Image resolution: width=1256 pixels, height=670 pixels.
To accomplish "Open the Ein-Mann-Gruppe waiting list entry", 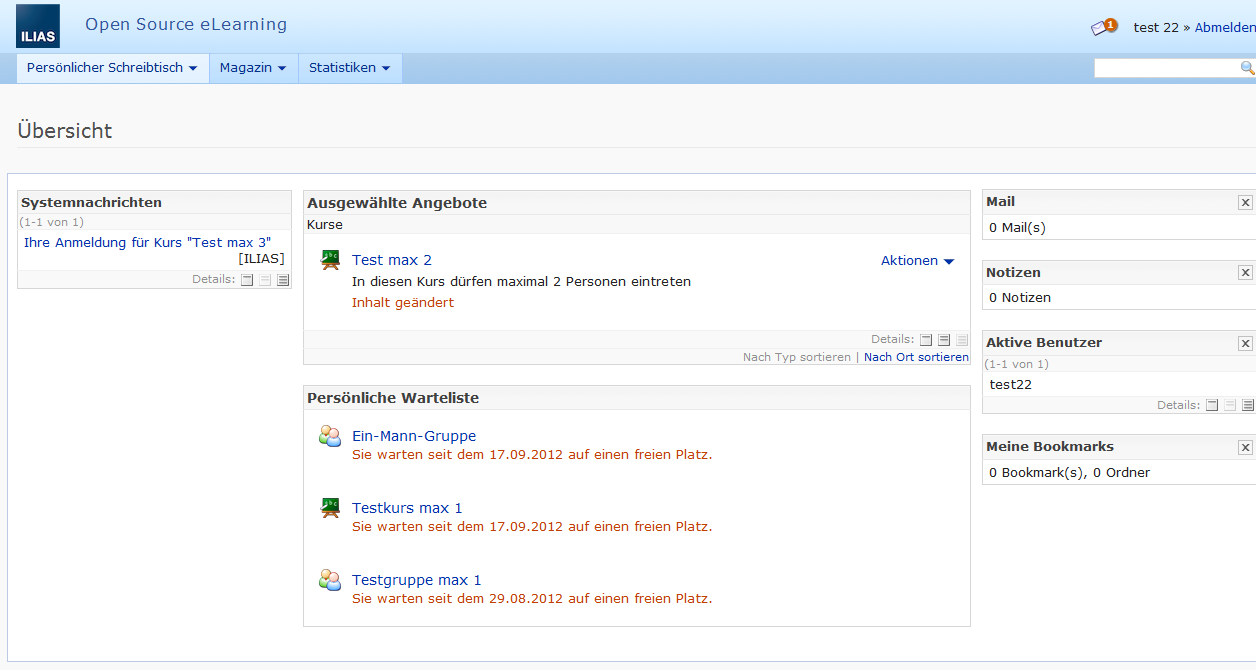I will (413, 435).
